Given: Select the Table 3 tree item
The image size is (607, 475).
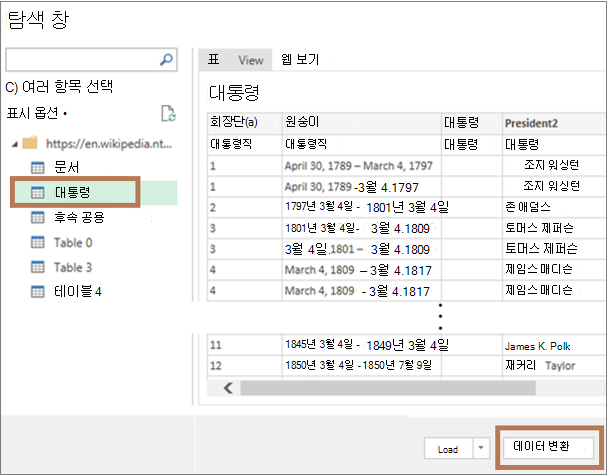Looking at the screenshot, I should coord(73,267).
